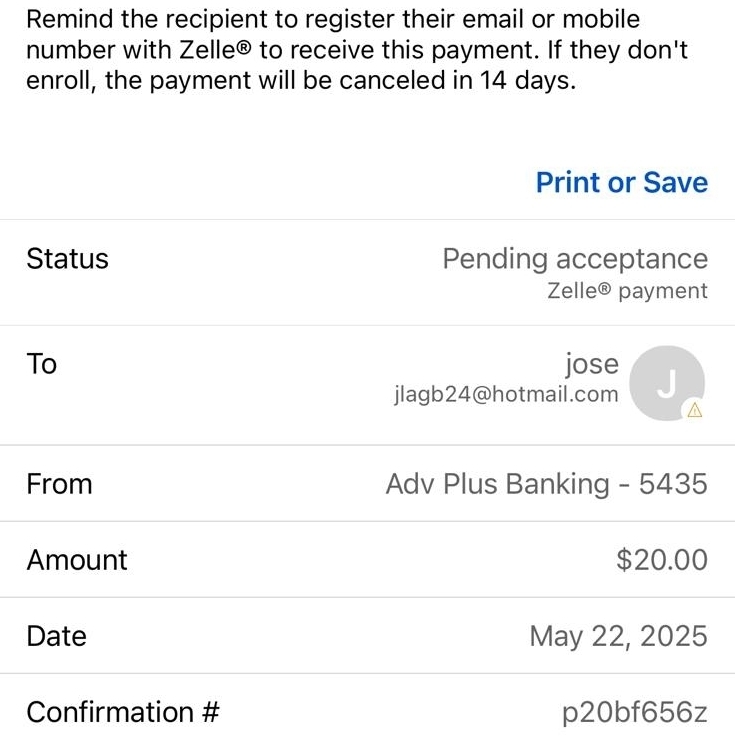
Task: Tap the May 22, 2025 date value
Action: [618, 636]
